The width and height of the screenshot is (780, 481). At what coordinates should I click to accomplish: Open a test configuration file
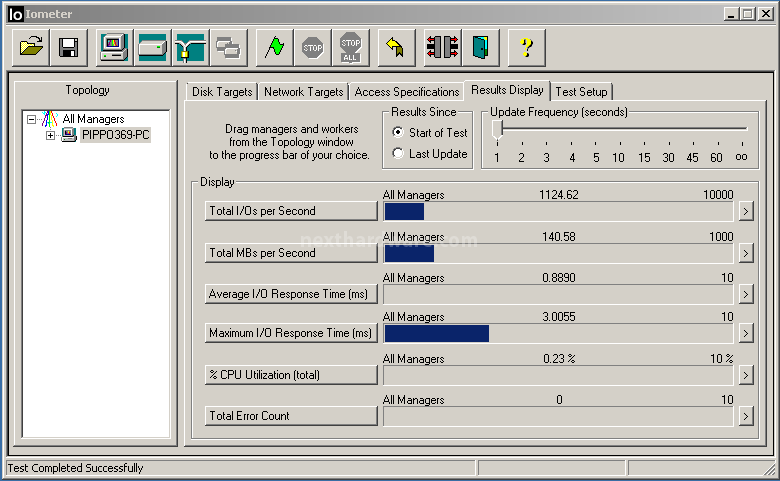(x=31, y=48)
